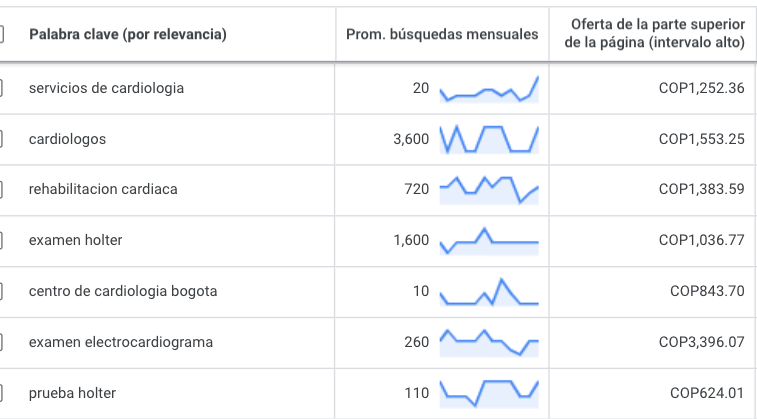This screenshot has width=757, height=419.
Task: Open trend sparkline for cardiologos
Action: click(x=489, y=140)
